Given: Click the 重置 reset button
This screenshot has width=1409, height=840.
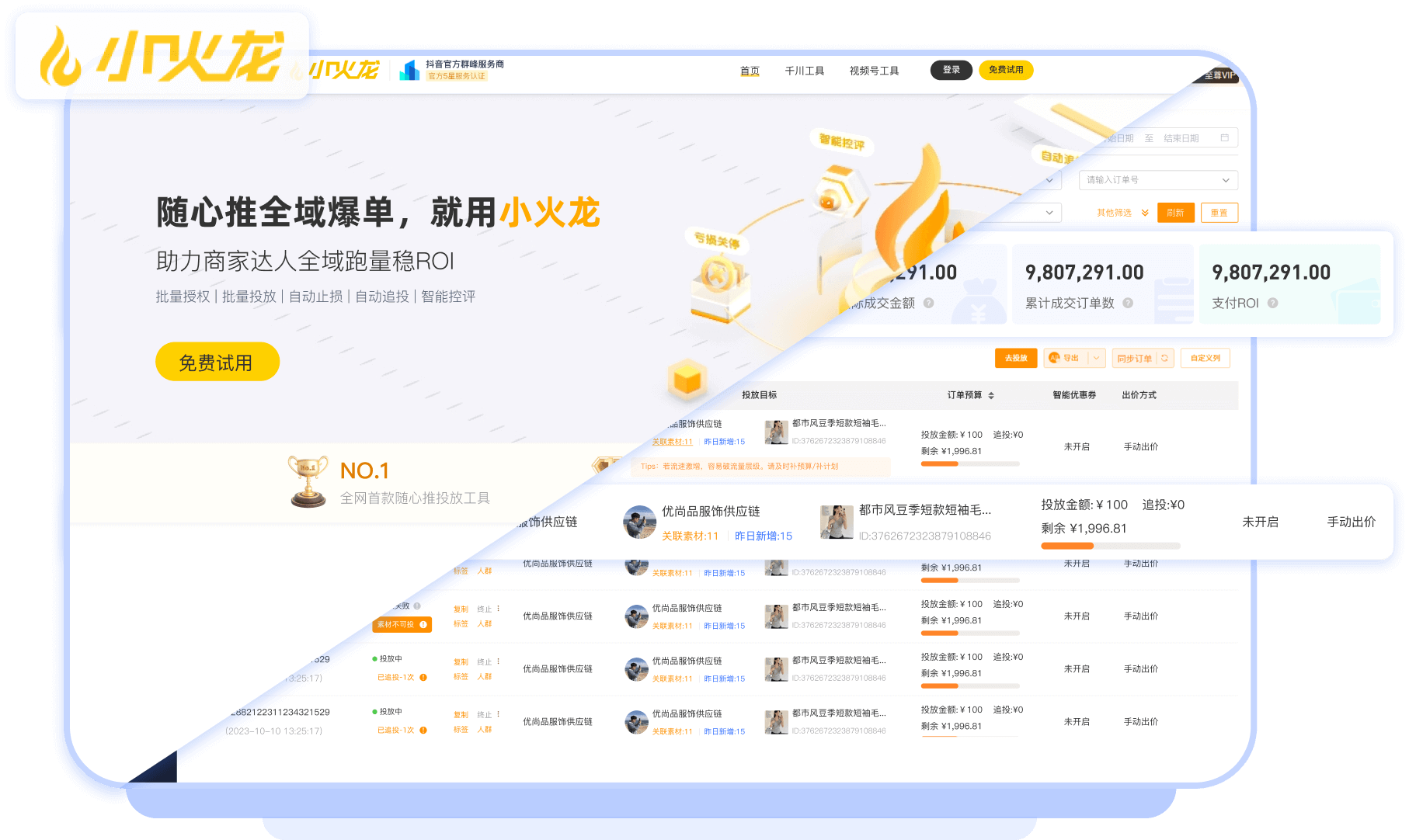Looking at the screenshot, I should pyautogui.click(x=1219, y=213).
